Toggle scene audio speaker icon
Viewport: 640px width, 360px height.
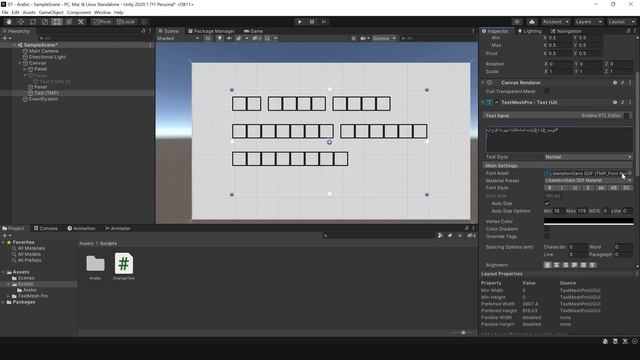click(229, 38)
